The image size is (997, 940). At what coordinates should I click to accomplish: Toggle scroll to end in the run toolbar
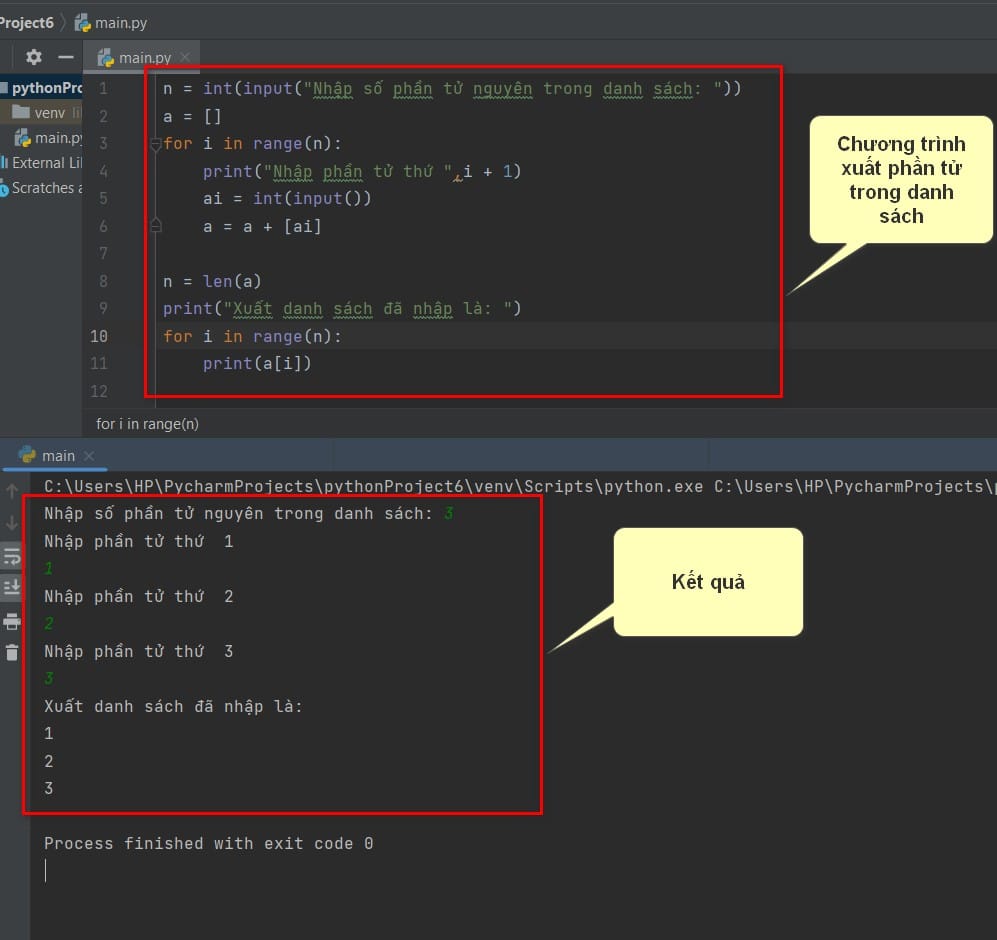pyautogui.click(x=12, y=586)
